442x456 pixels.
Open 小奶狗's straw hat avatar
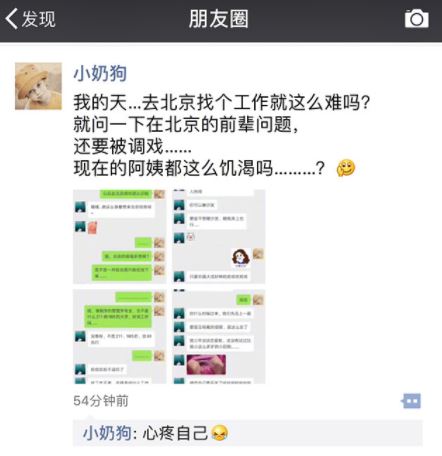[38, 86]
